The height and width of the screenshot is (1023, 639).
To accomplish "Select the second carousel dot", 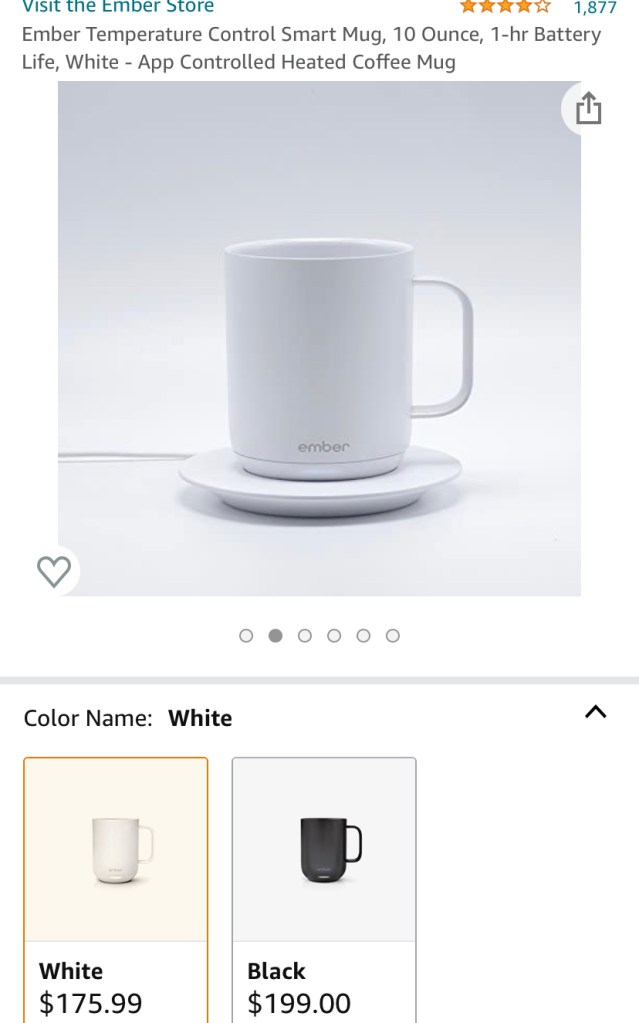I will pos(275,636).
